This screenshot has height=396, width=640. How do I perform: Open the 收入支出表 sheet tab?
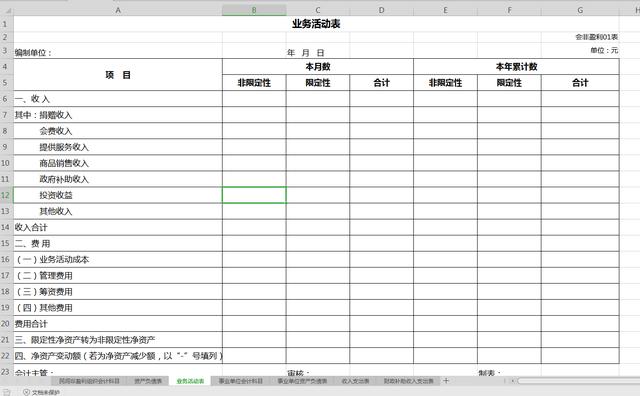coord(356,381)
